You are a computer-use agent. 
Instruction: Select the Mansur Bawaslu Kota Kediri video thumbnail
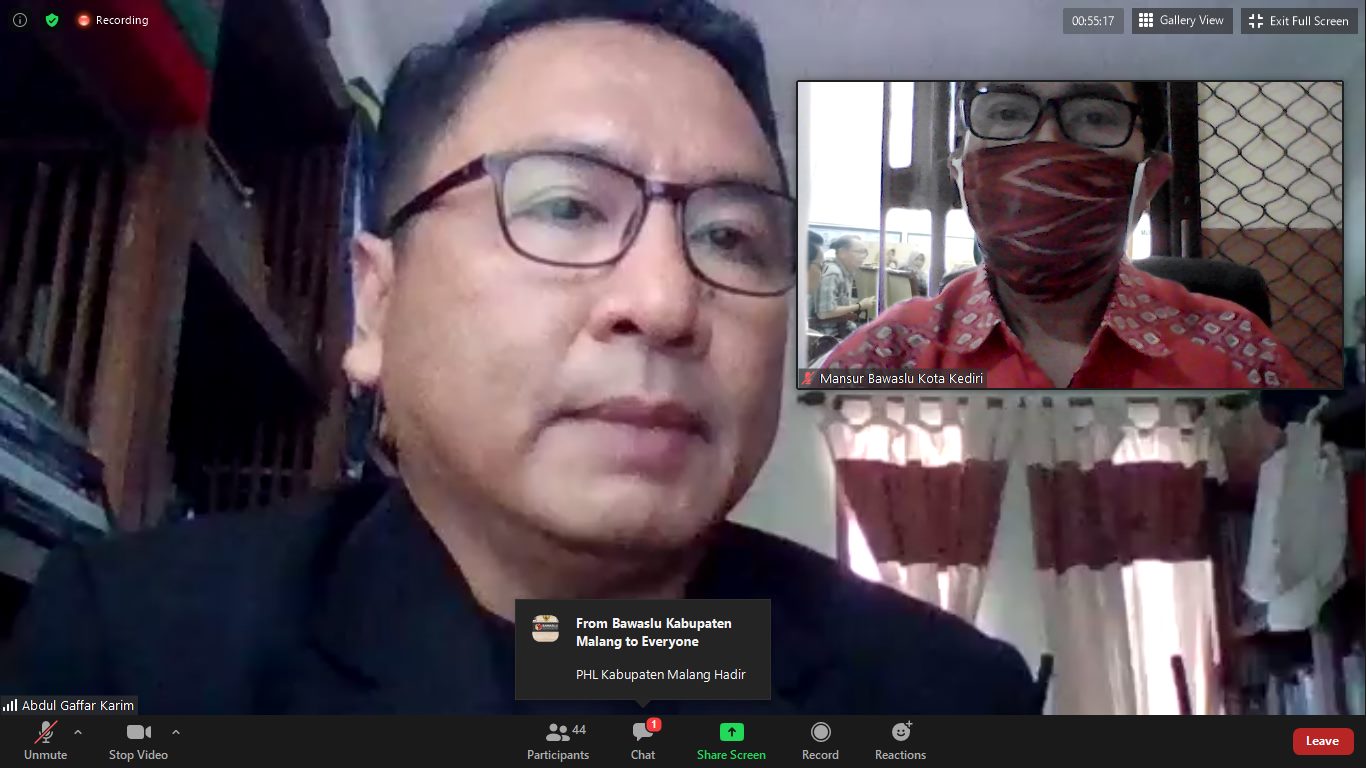click(1070, 235)
